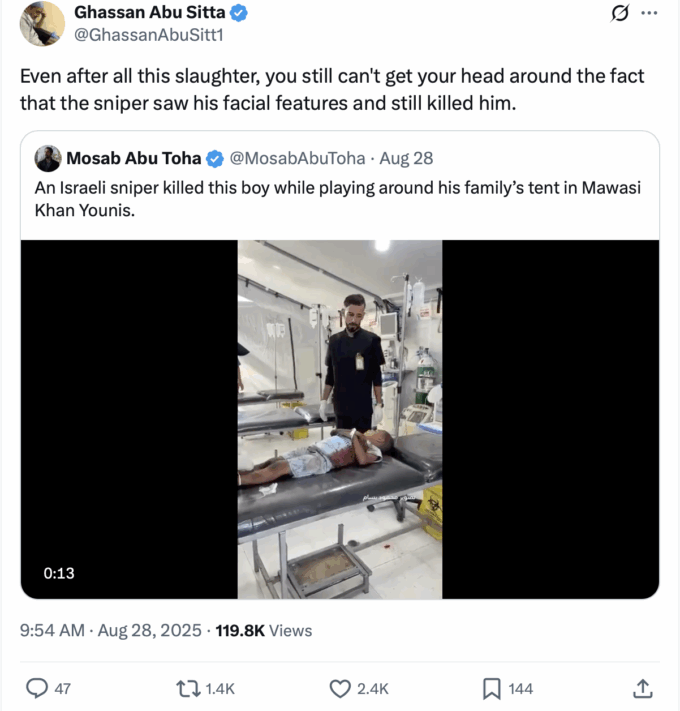Screen dimensions: 680x711
Task: Play the embedded video in the quoted post
Action: [x=340, y=420]
